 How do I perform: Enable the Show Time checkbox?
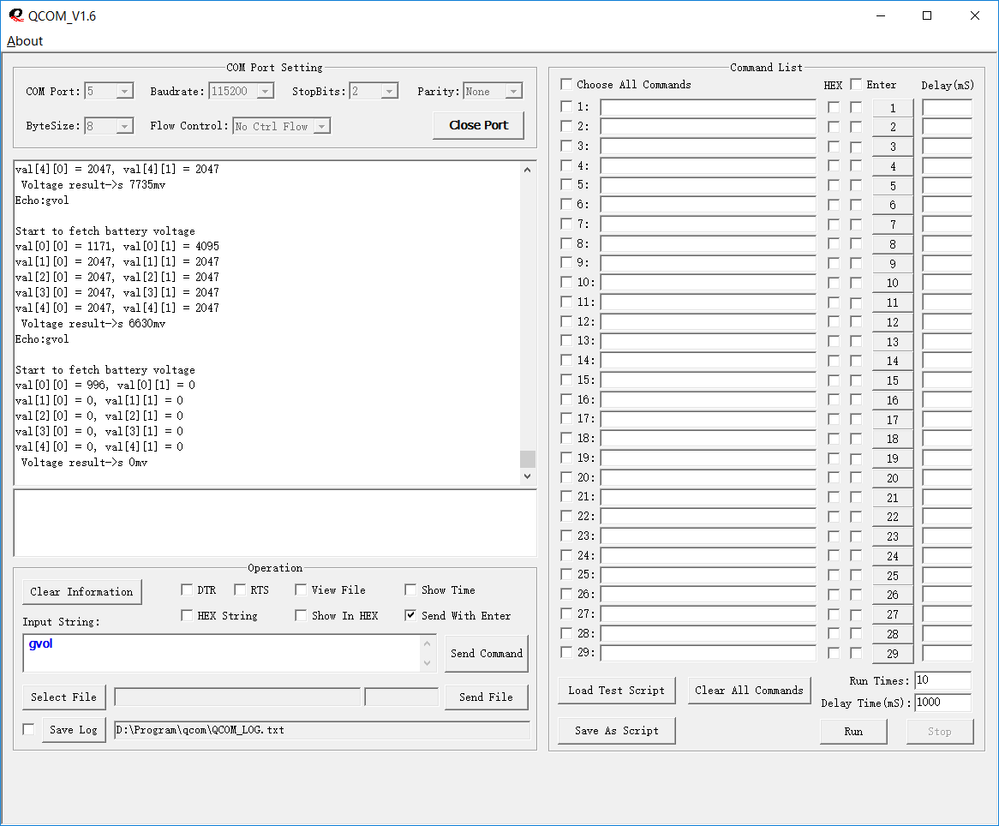(410, 590)
